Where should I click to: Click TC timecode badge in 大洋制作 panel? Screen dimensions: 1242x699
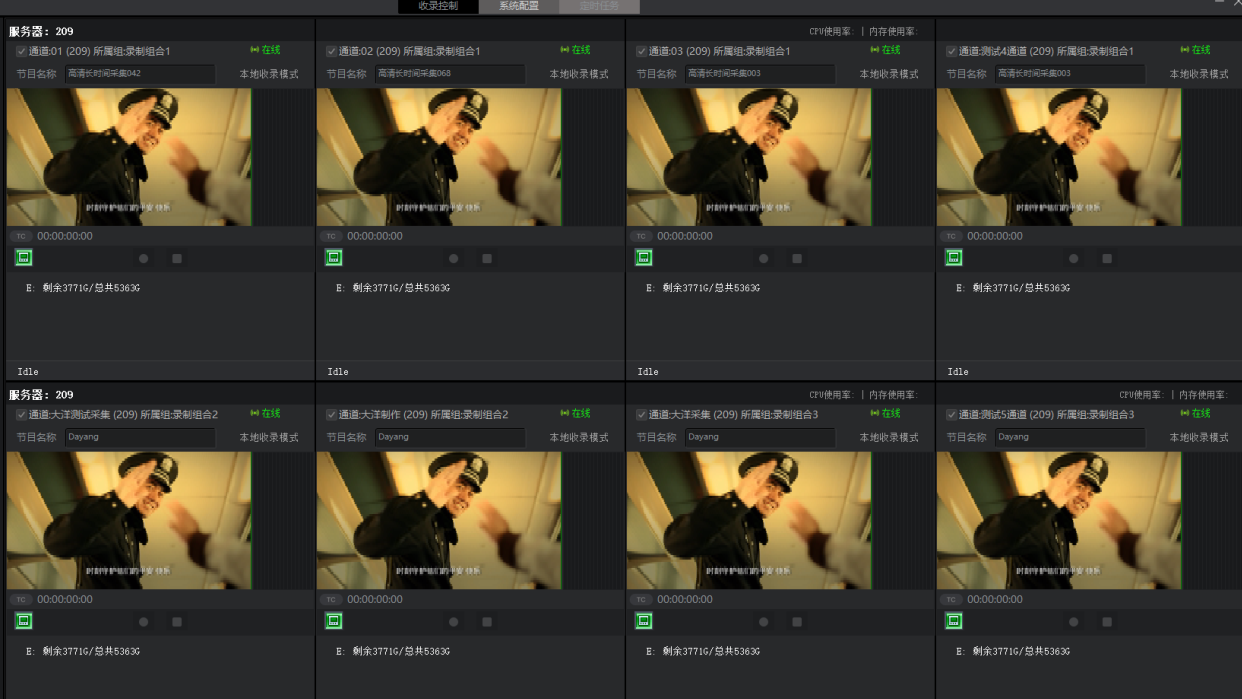click(x=331, y=600)
